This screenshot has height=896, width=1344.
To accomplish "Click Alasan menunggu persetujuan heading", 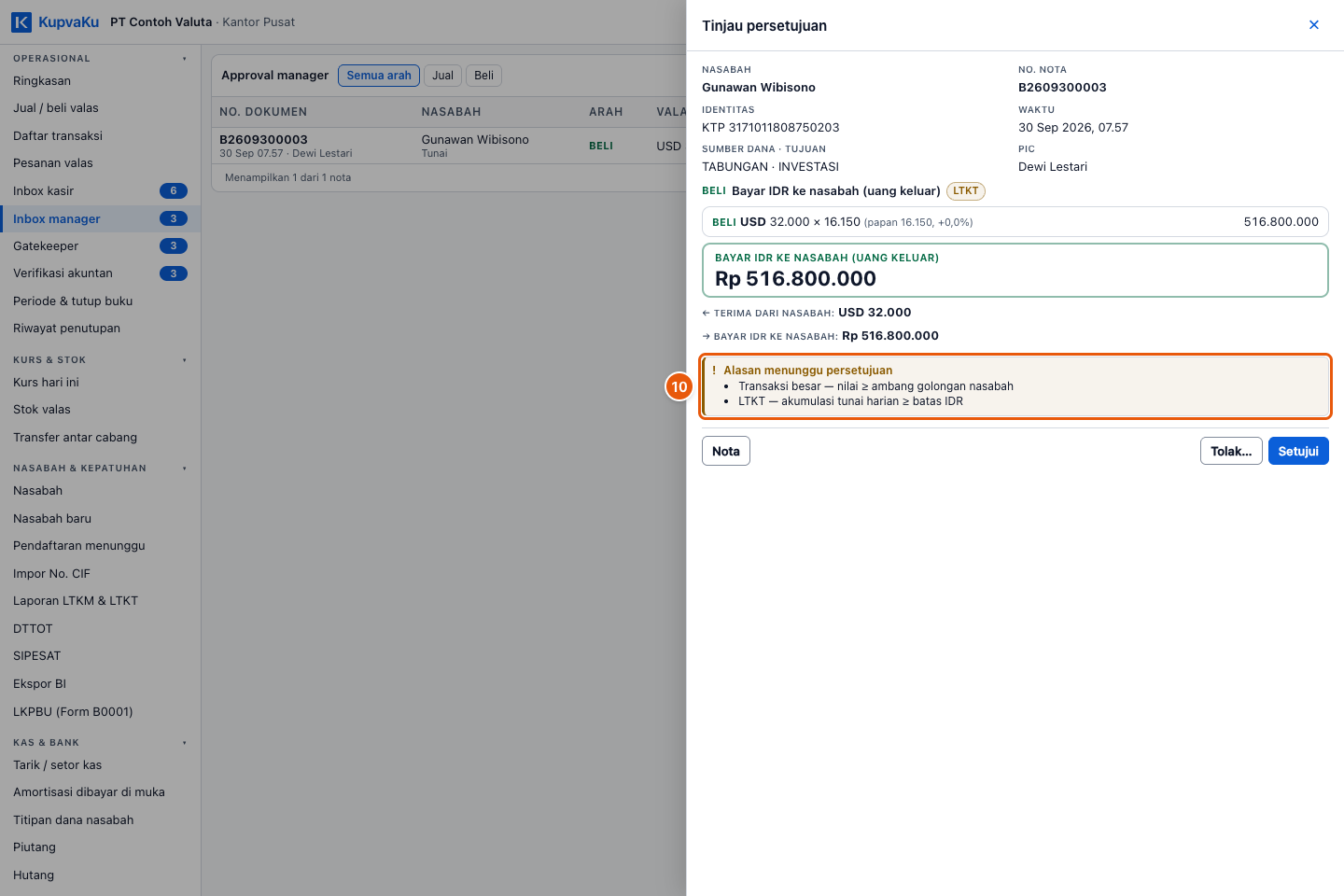I will coord(808,371).
